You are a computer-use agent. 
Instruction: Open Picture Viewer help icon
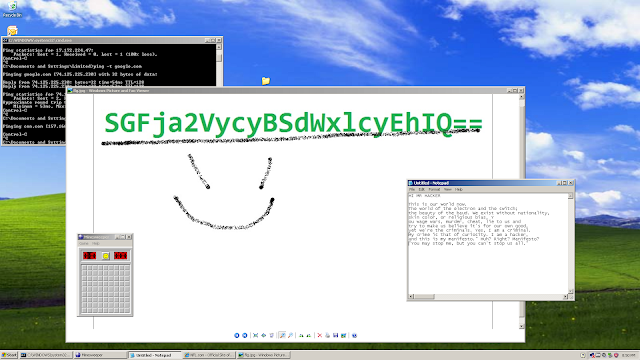tap(354, 336)
